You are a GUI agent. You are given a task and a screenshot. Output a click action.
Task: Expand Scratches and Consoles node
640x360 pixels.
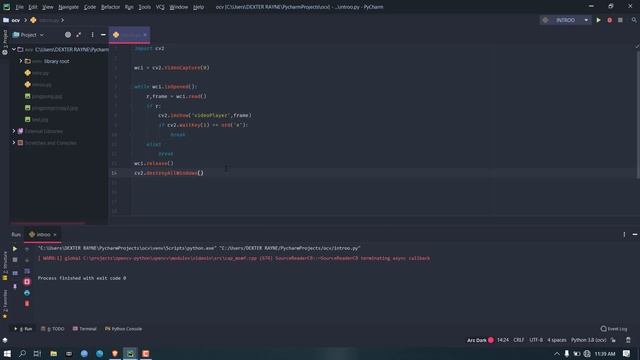point(14,143)
